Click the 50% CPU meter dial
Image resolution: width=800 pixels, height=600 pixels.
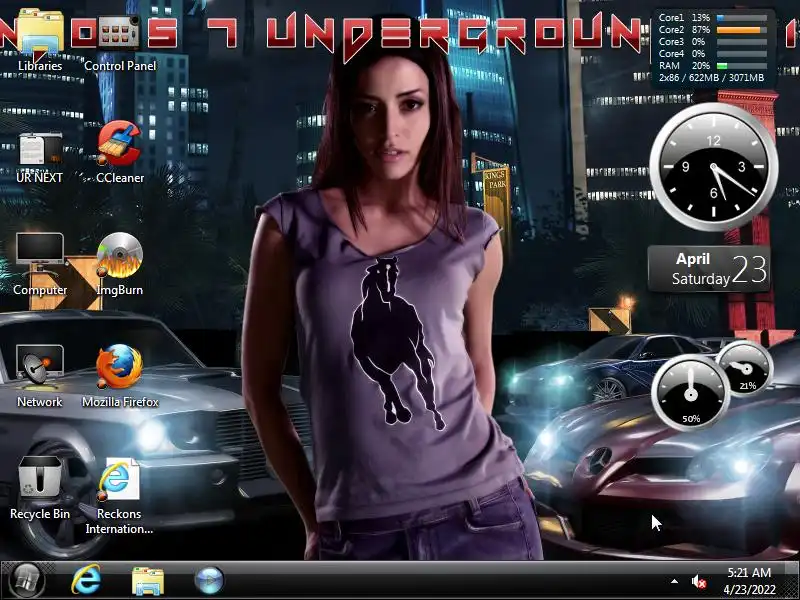pos(690,393)
